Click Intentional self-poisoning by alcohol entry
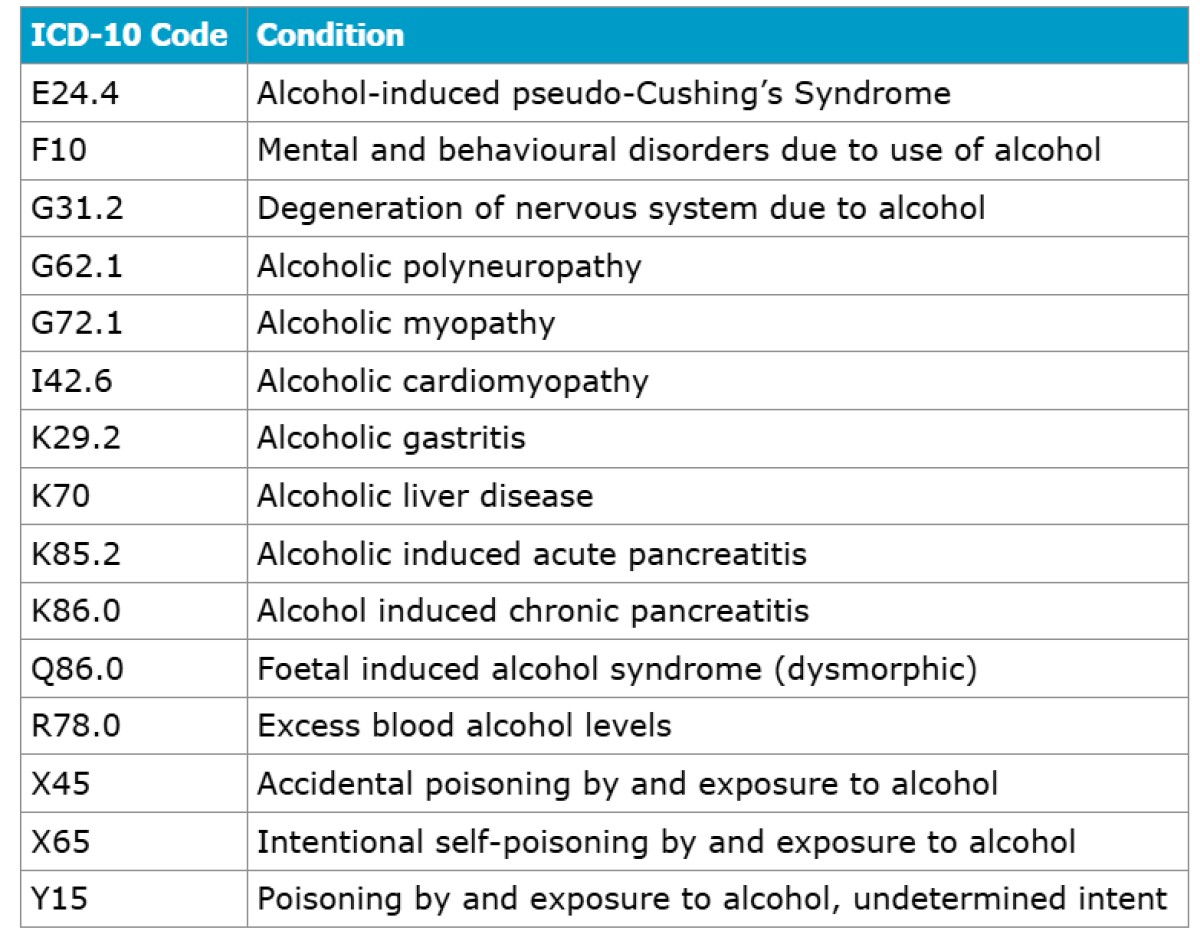This screenshot has height=934, width=1200. click(x=666, y=841)
